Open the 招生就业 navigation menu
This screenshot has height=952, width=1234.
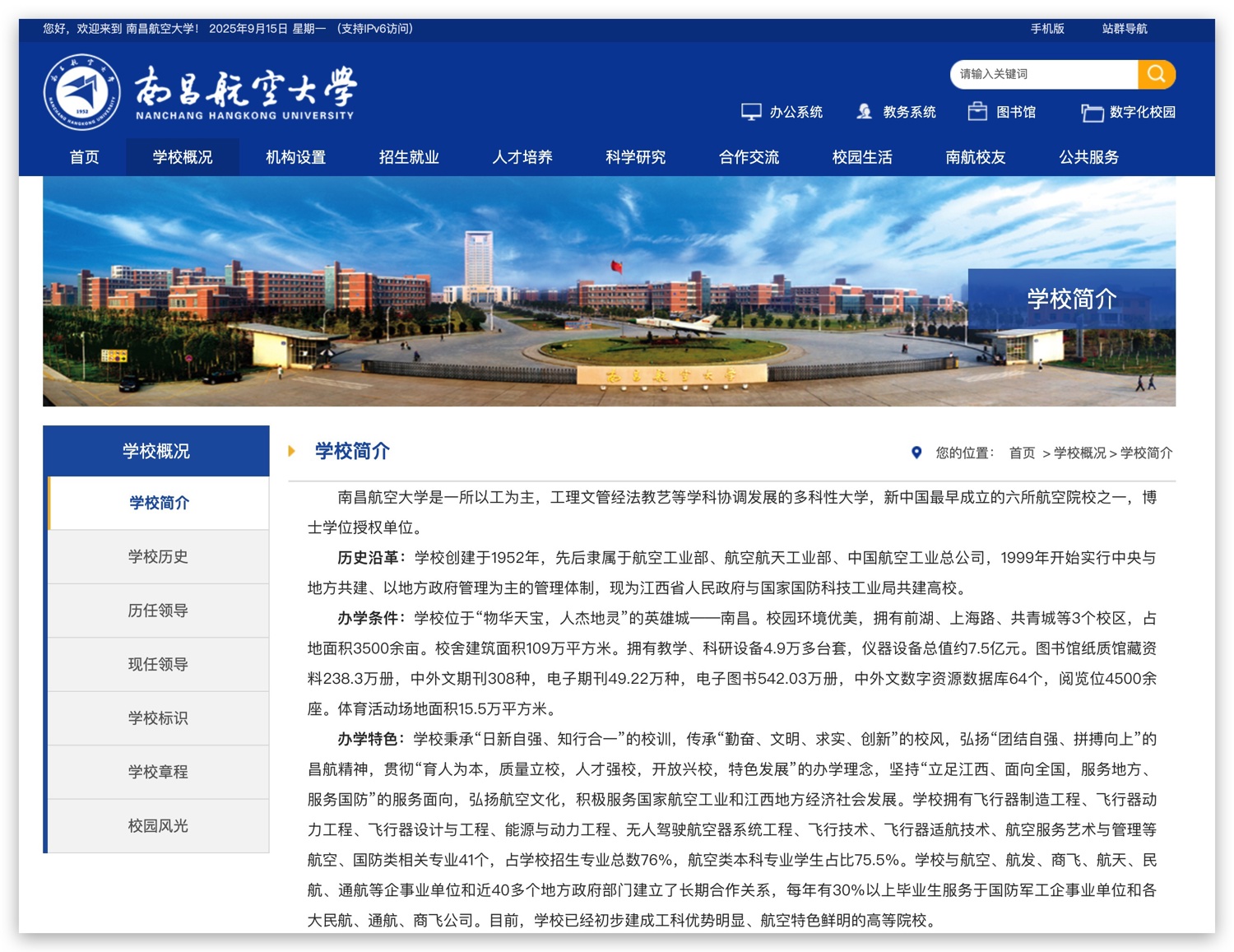click(x=409, y=157)
